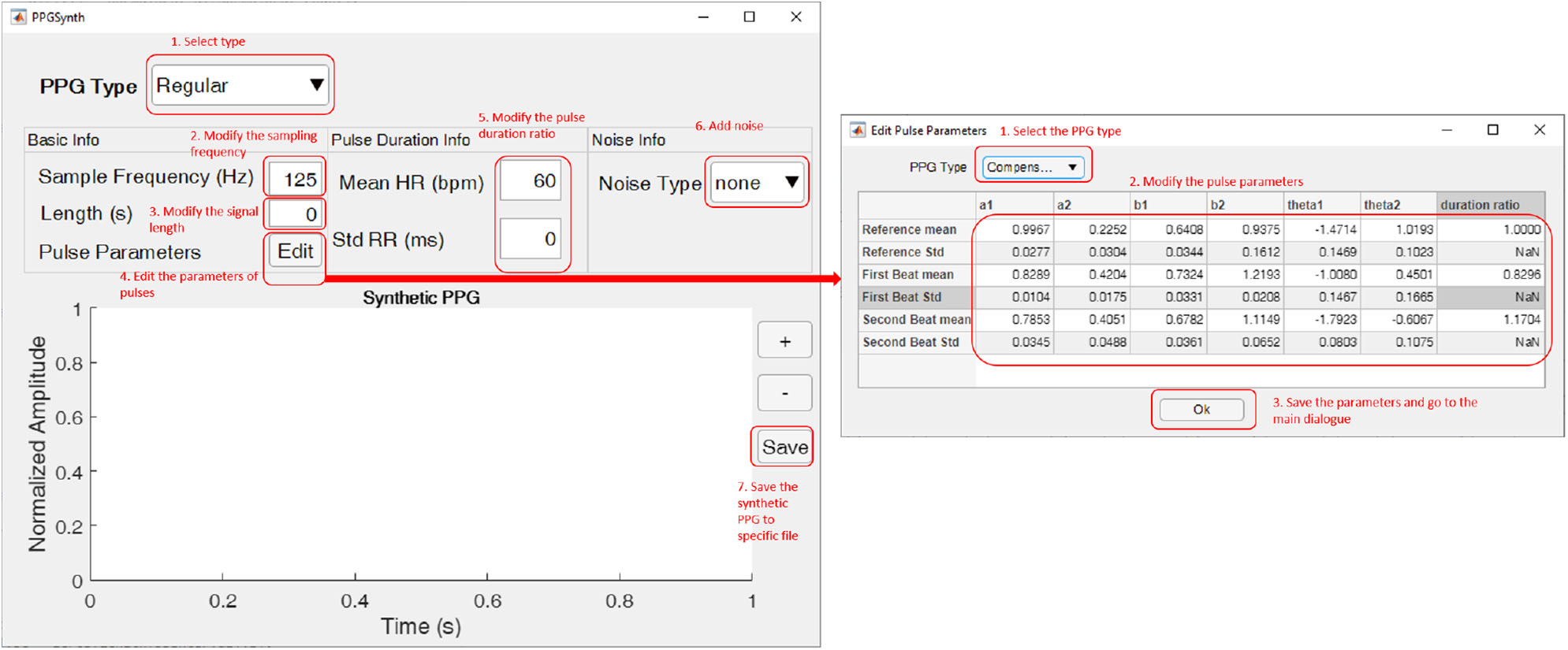Select the Reference Std row header
The height and width of the screenshot is (650, 1568).
pyautogui.click(x=917, y=252)
